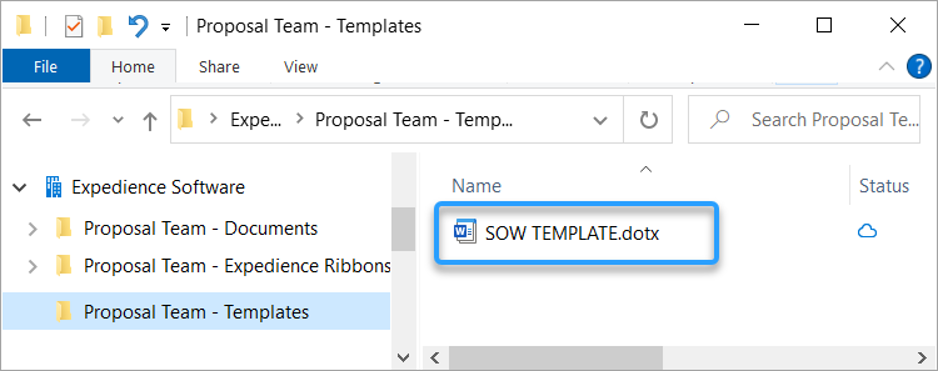939x372 pixels.
Task: Click the New Folder icon in quick access toolbar
Action: point(105,26)
